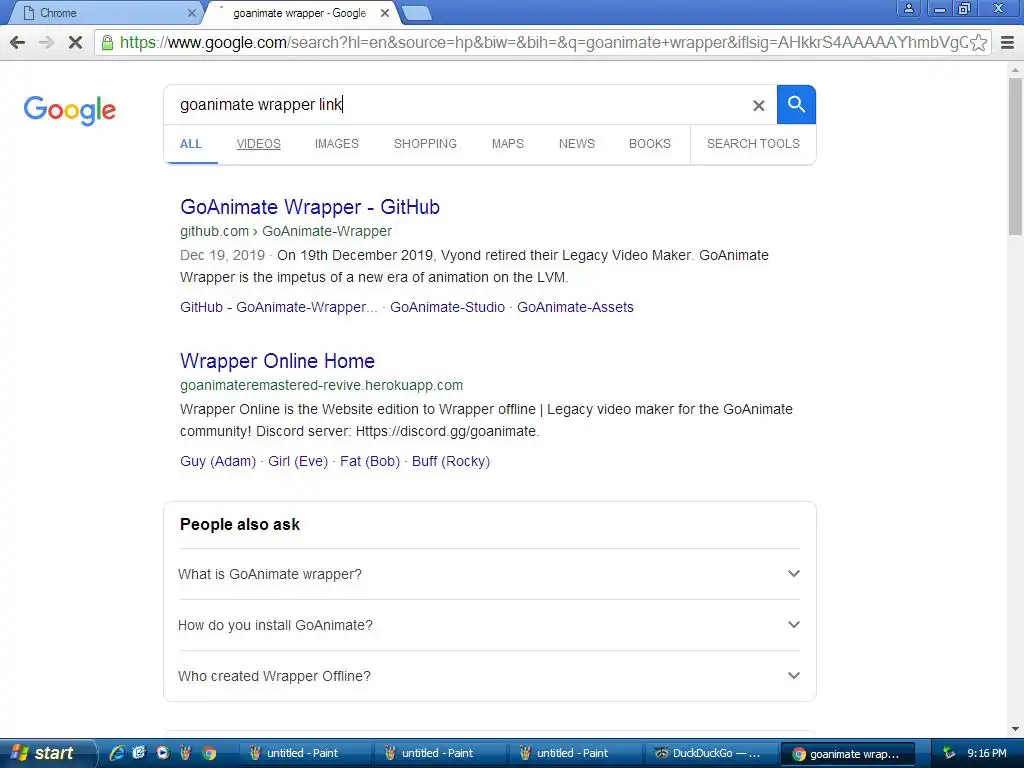Open the Chrome hamburger menu
1024x768 pixels.
(1008, 43)
